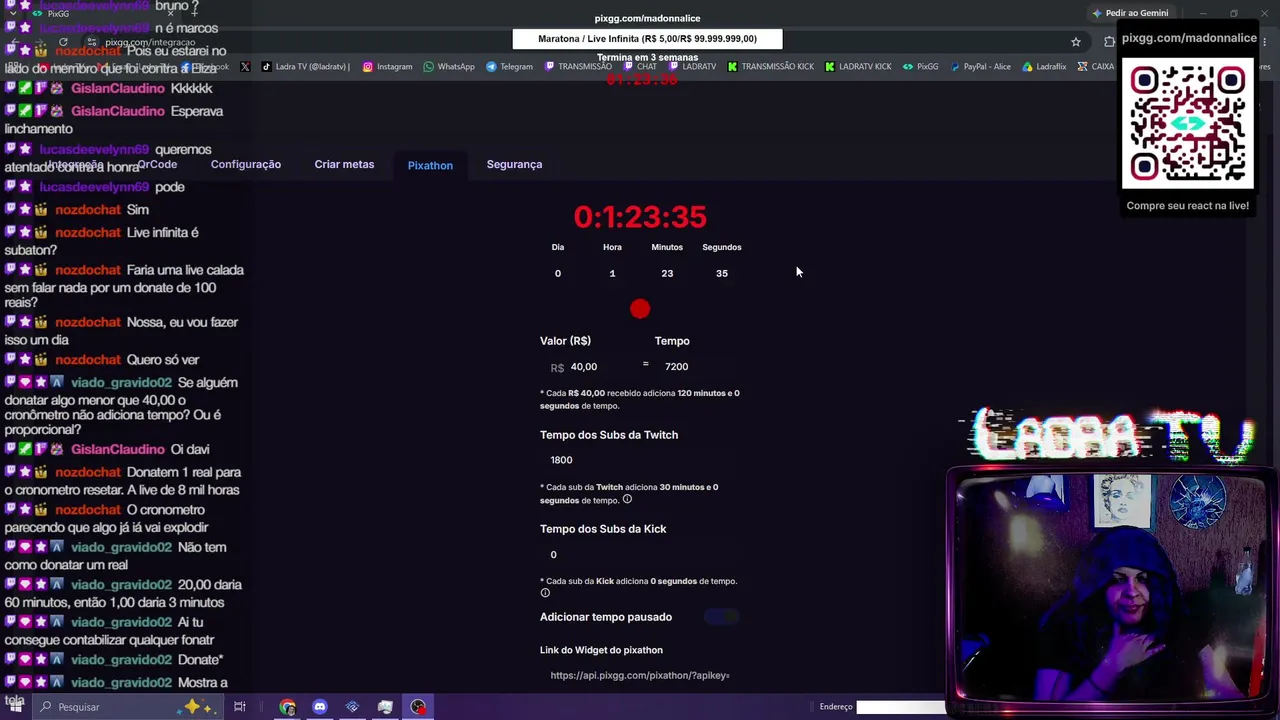Toggle Adicionar tempo pausado switch

720,617
